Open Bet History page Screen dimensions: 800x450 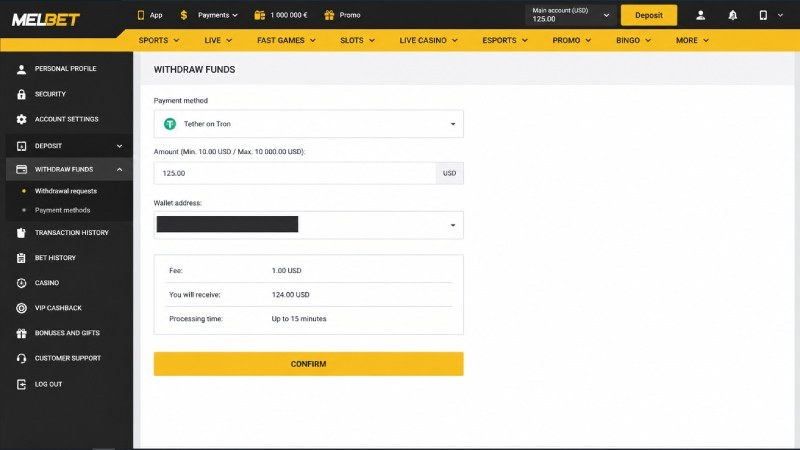55,258
